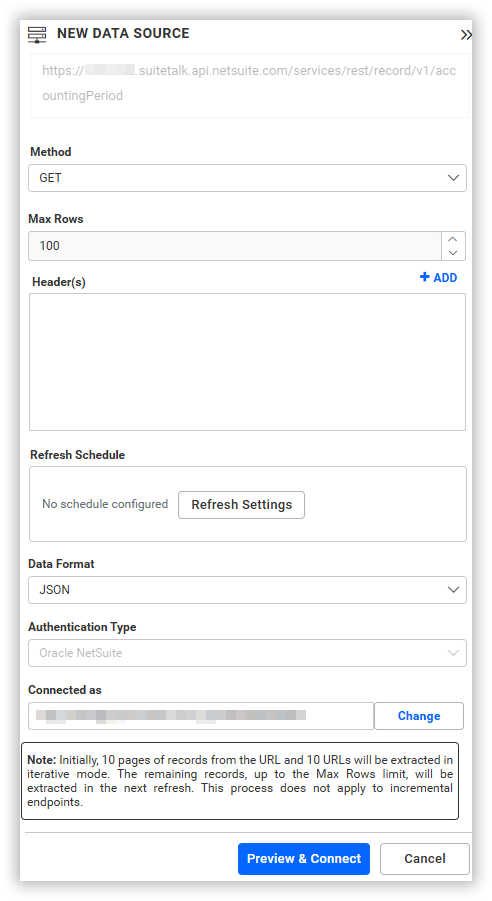
Task: Click the Change button
Action: (419, 716)
